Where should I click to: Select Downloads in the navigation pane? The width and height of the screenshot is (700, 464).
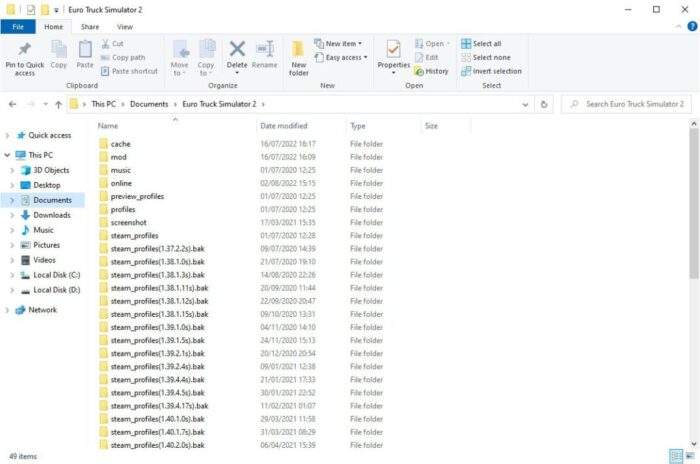(x=52, y=215)
